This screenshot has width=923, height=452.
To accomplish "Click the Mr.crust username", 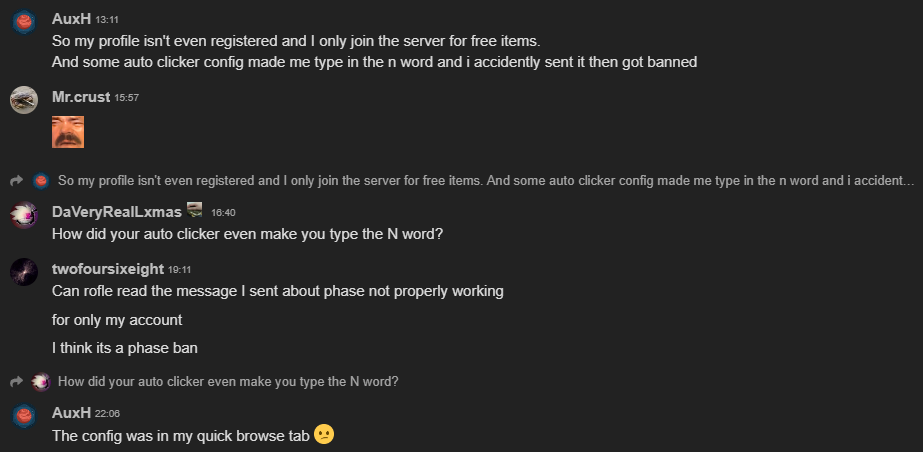I will pos(81,97).
